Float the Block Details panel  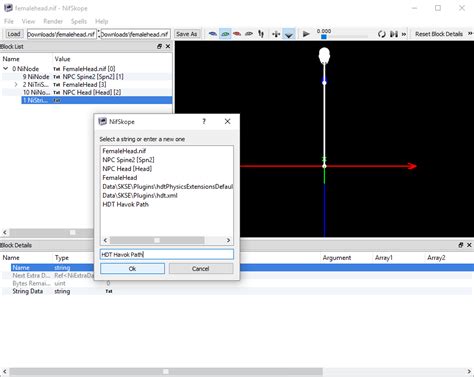461,245
